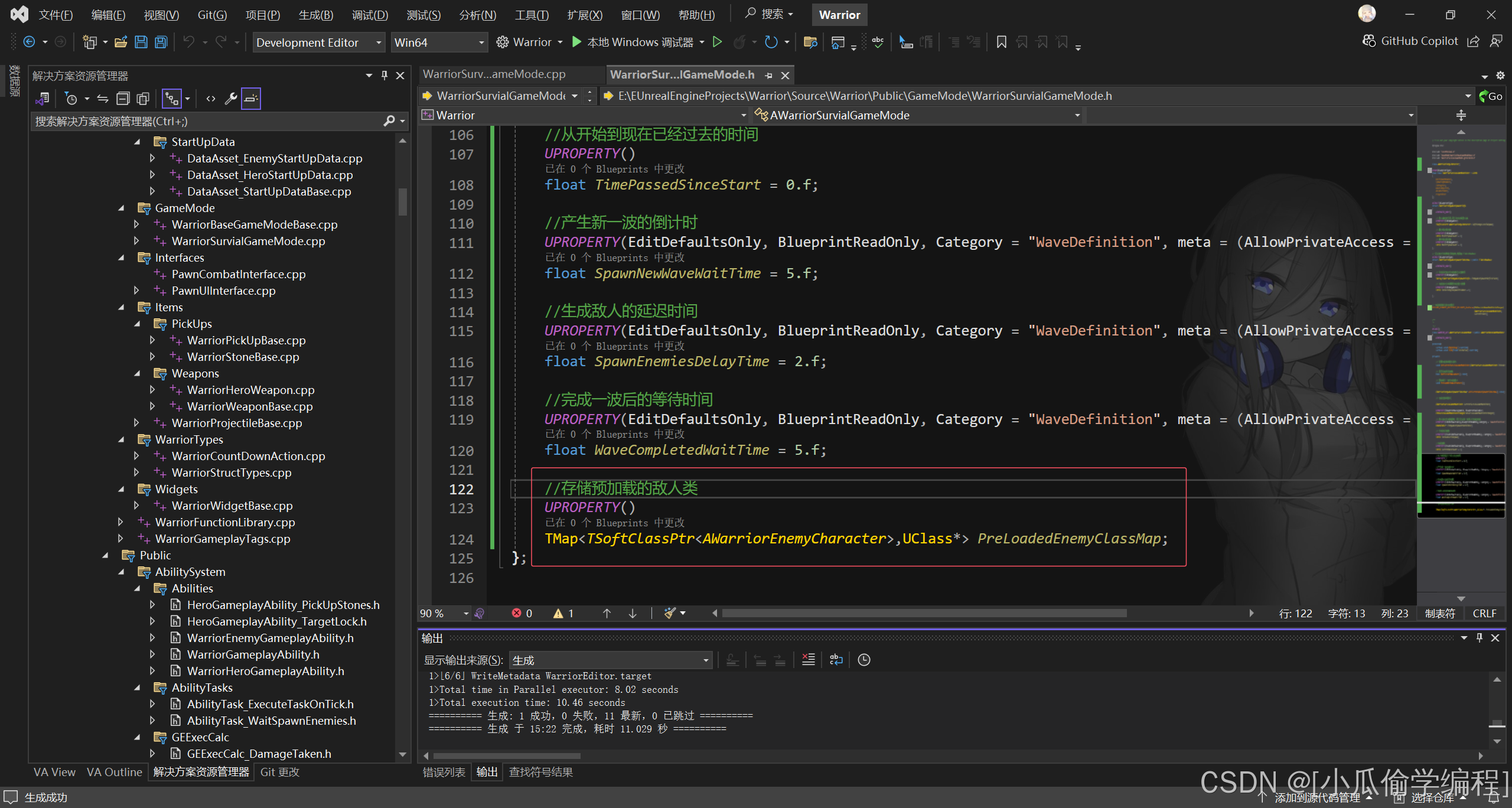The width and height of the screenshot is (1512, 808).
Task: Open Properties wrench icon in Solution Explorer
Action: 231,99
